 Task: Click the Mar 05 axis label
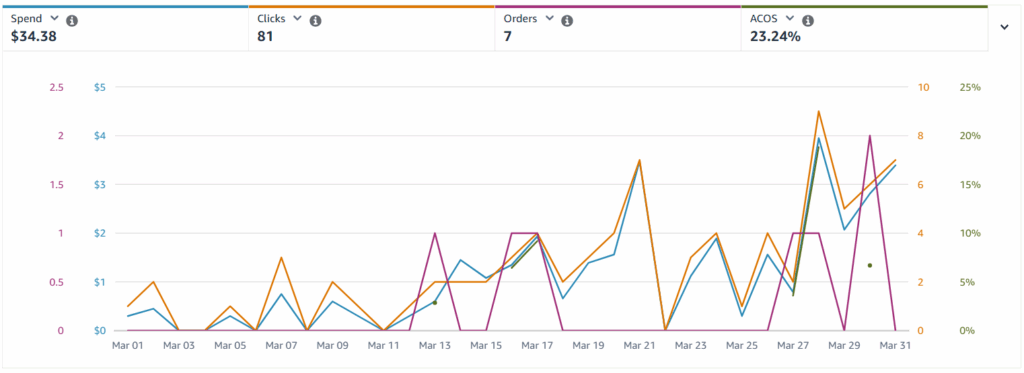coord(230,345)
